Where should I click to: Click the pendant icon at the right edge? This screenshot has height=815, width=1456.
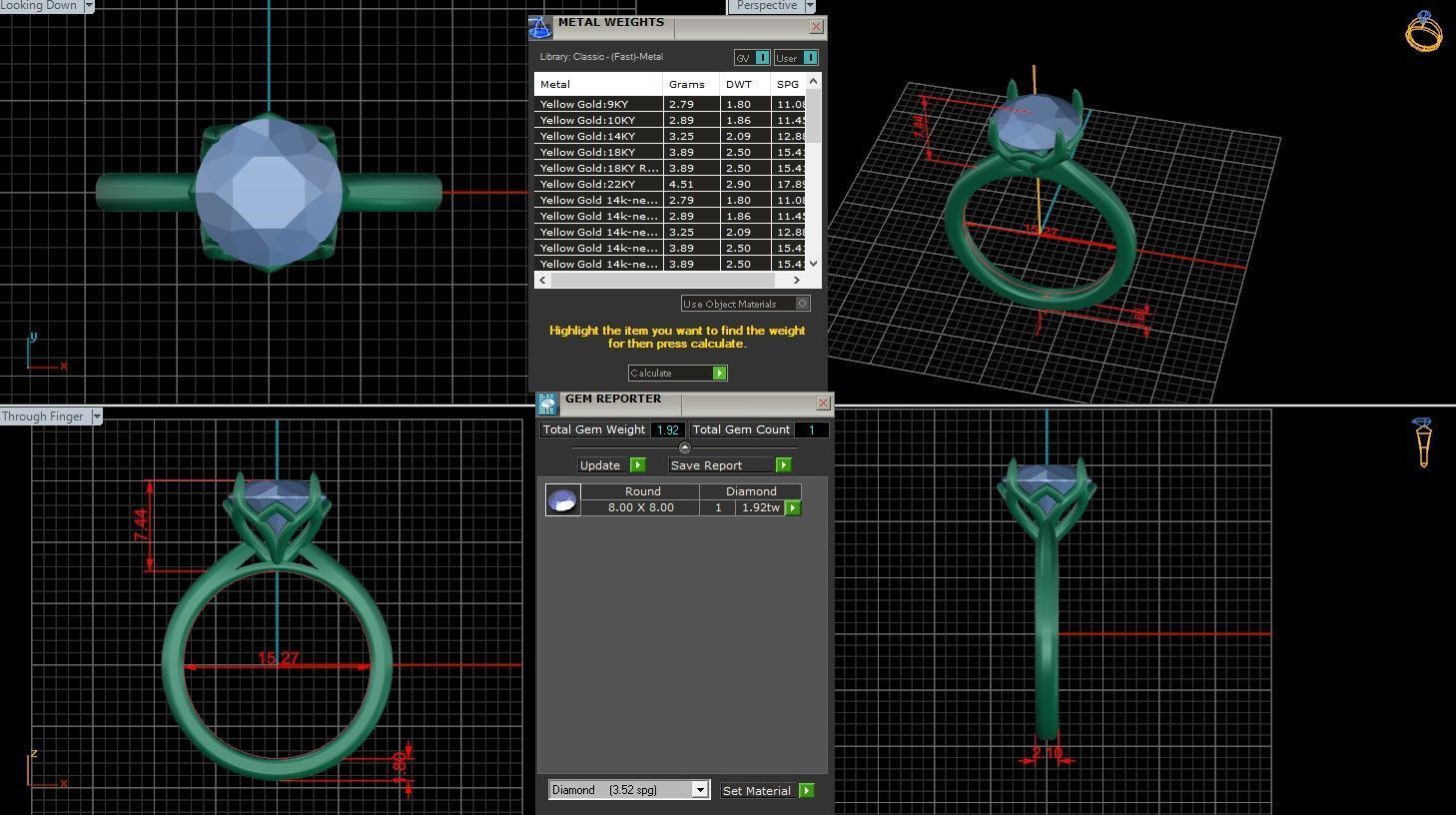(1423, 441)
